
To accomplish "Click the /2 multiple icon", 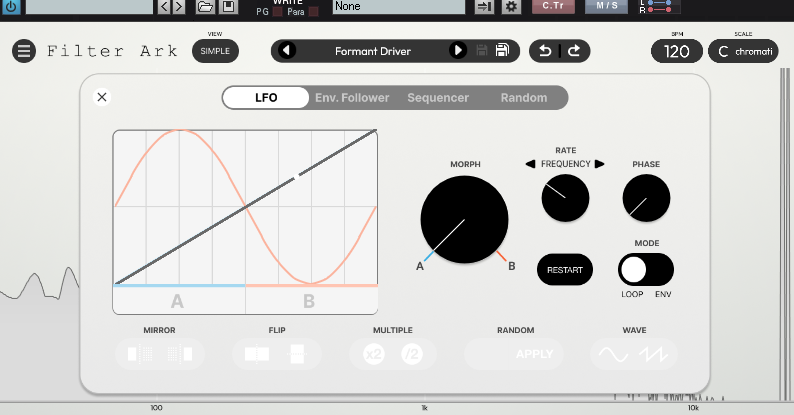I will pyautogui.click(x=411, y=355).
